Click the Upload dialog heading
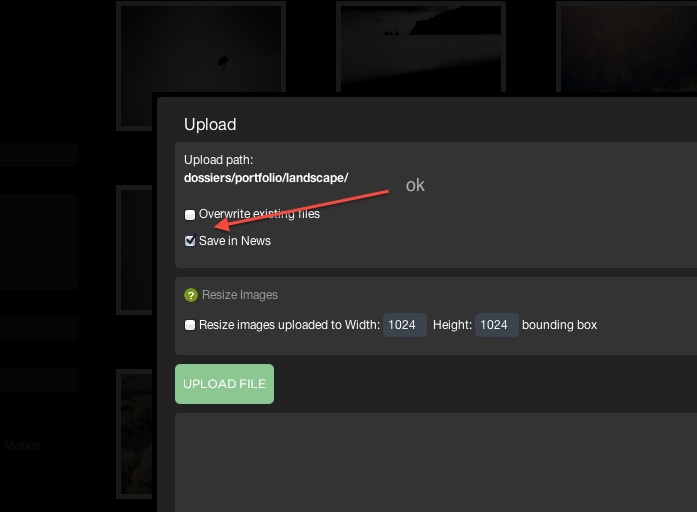This screenshot has width=697, height=512. (210, 124)
